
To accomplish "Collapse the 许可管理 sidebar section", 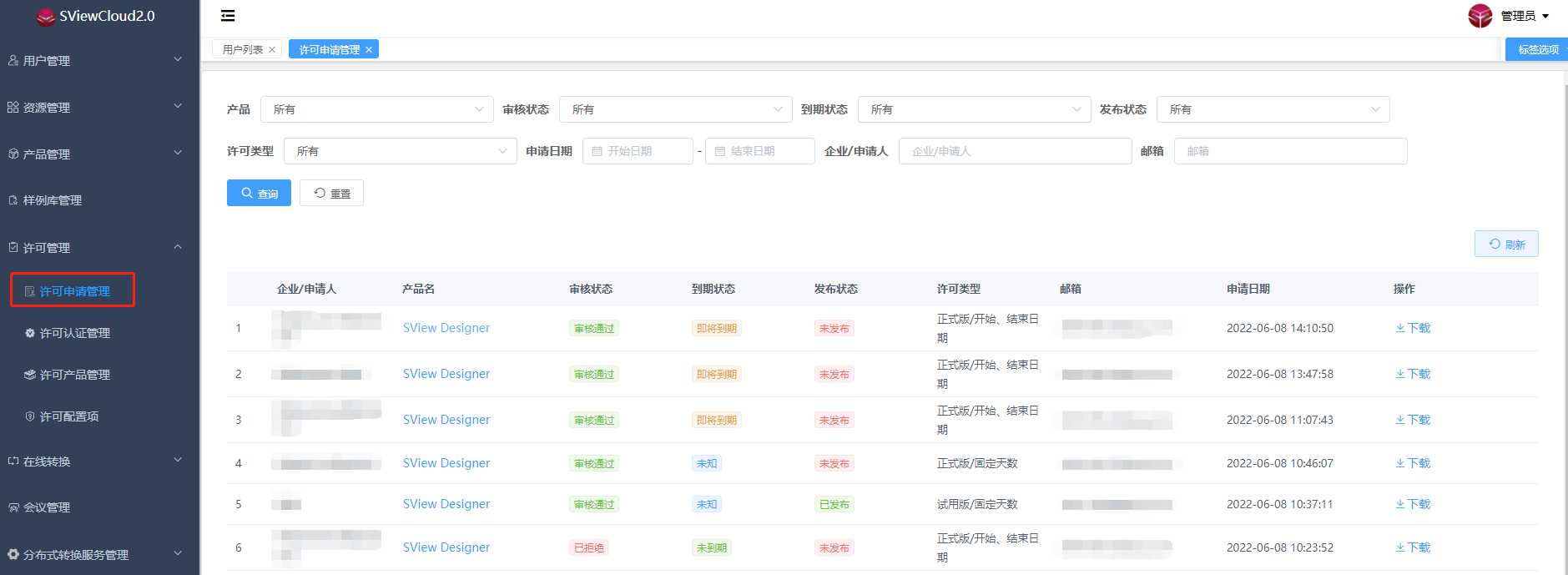I will 99,247.
